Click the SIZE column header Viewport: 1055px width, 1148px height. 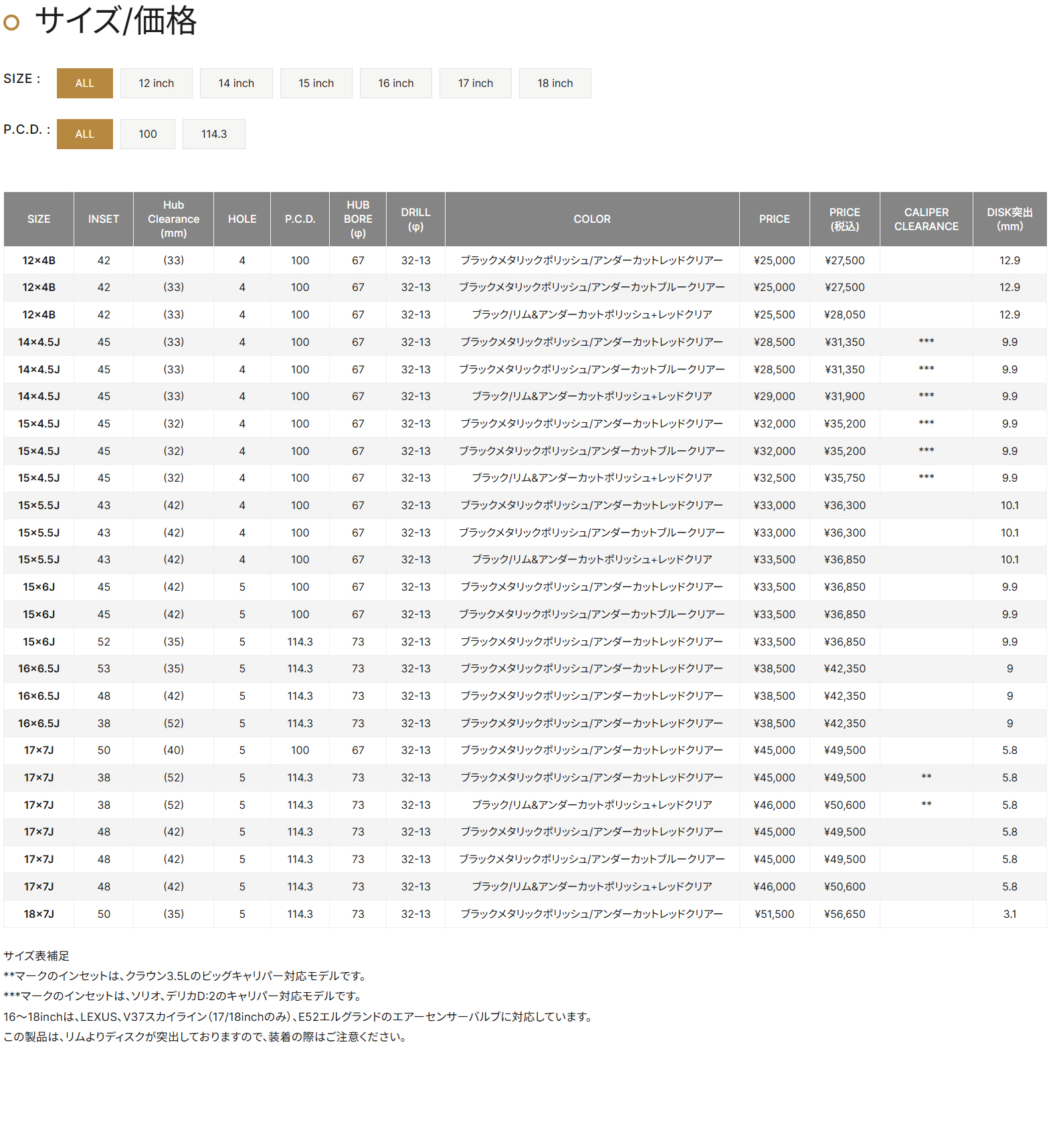[39, 219]
